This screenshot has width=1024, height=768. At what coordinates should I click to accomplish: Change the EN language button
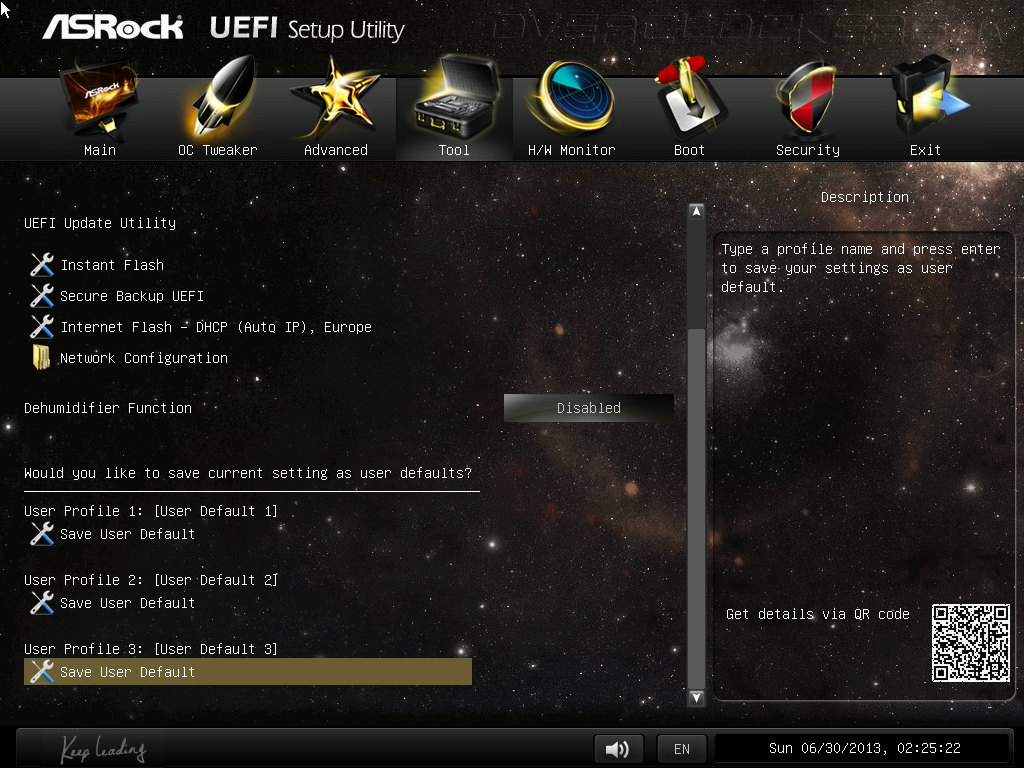[x=682, y=748]
